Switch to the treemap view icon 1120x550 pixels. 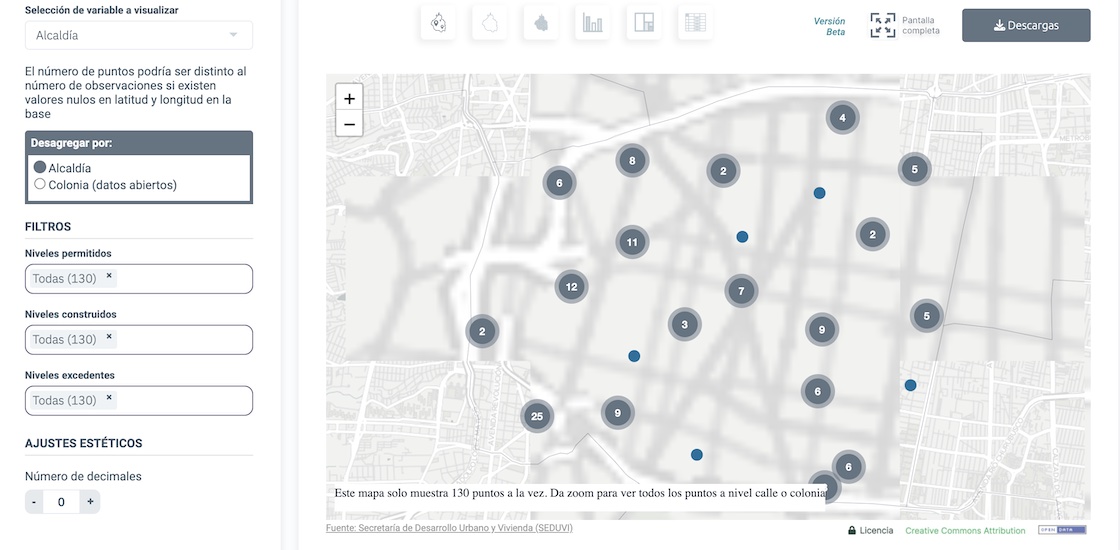tap(644, 23)
